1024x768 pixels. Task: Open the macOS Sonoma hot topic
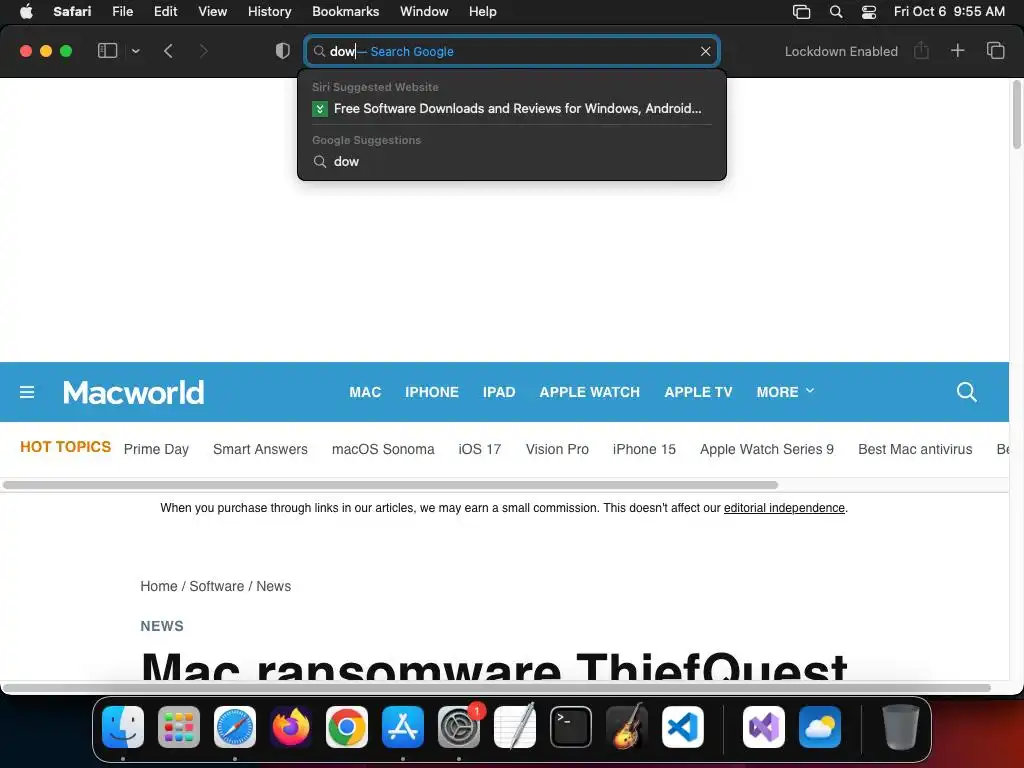[x=383, y=449]
